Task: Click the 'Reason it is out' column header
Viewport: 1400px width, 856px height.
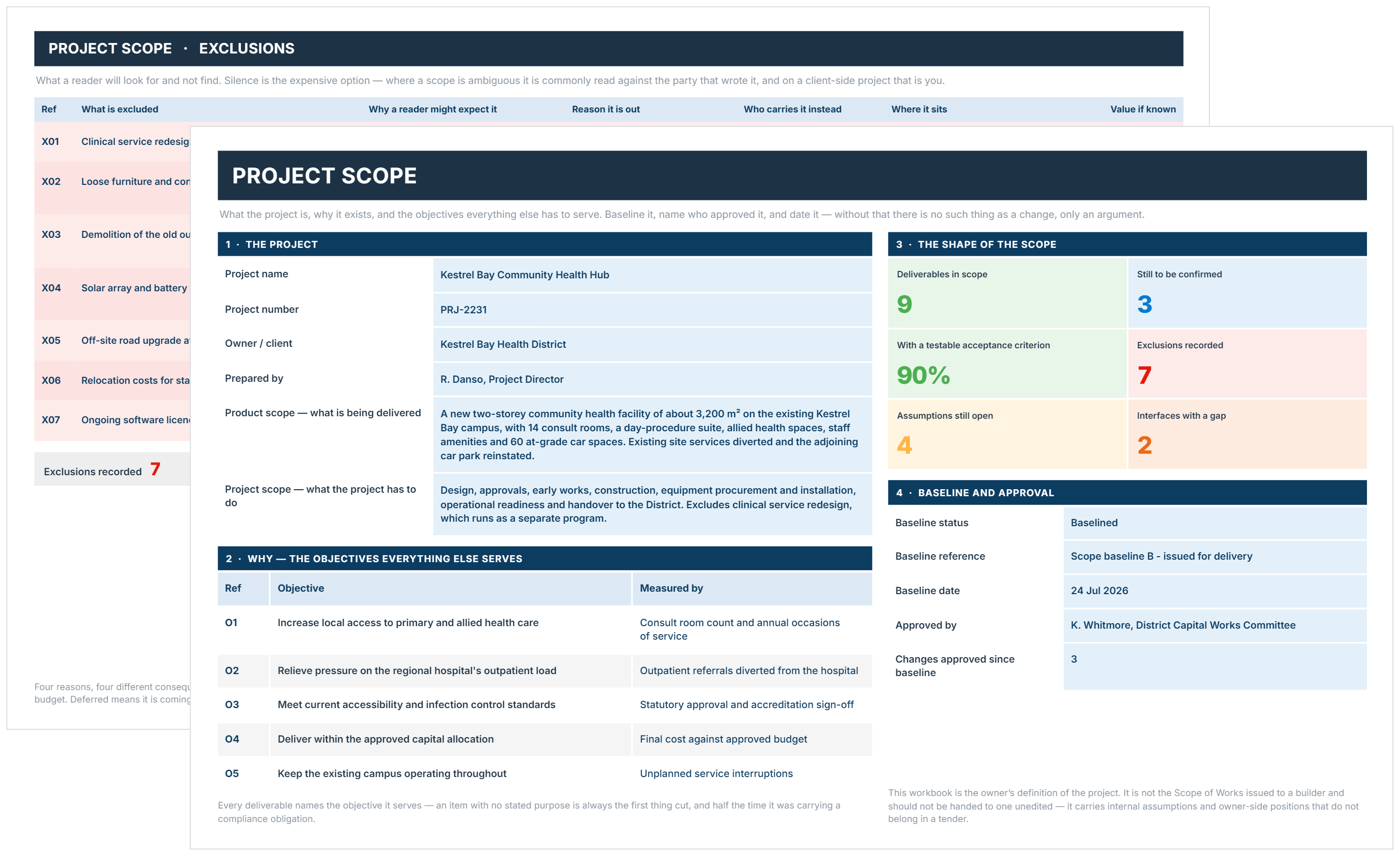Action: click(605, 109)
